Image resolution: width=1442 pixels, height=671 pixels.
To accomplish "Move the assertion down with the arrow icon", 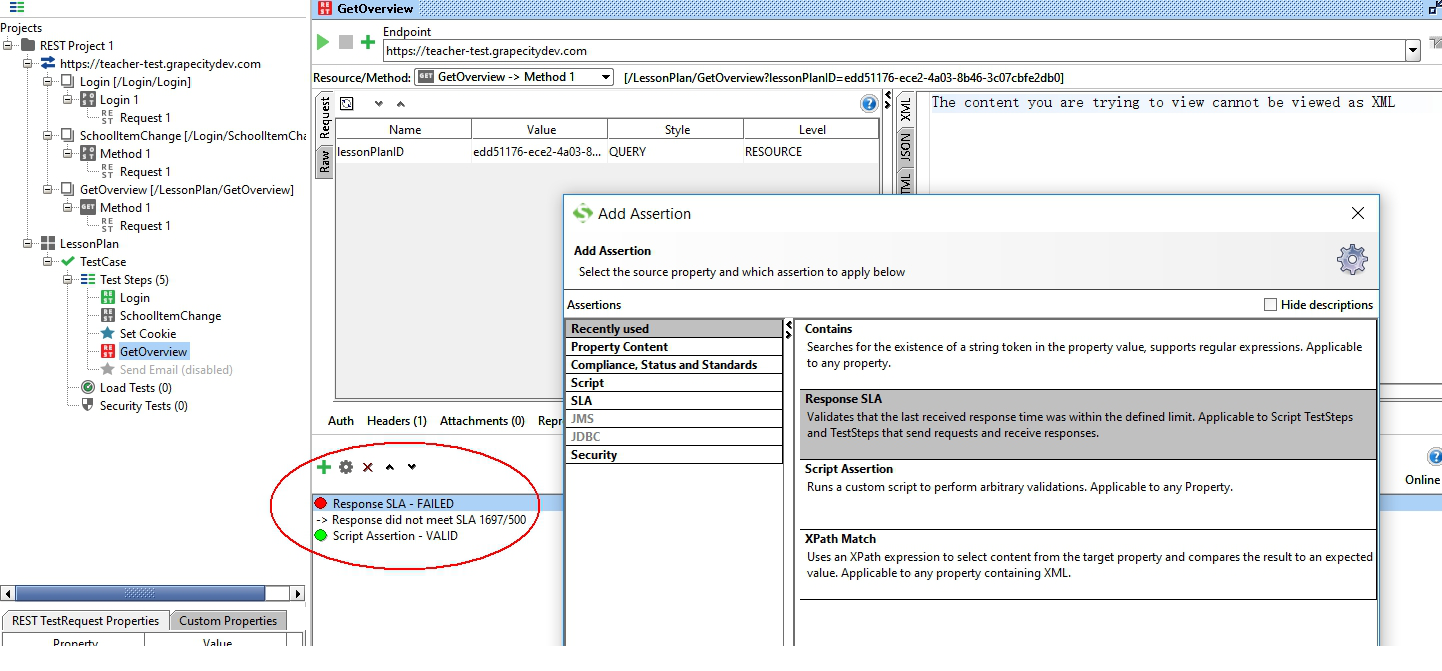I will click(412, 467).
